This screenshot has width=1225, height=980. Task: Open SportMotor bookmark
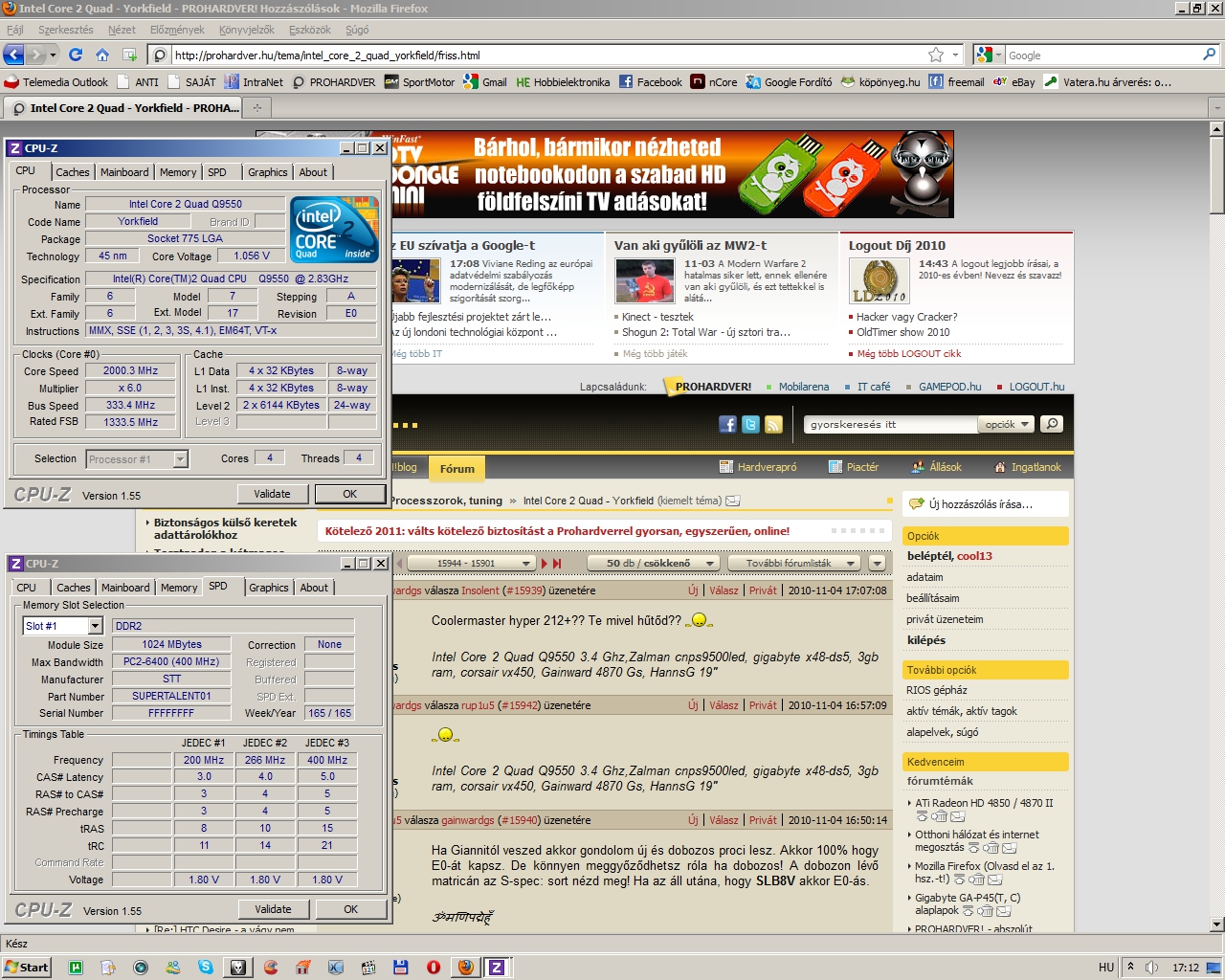[419, 82]
